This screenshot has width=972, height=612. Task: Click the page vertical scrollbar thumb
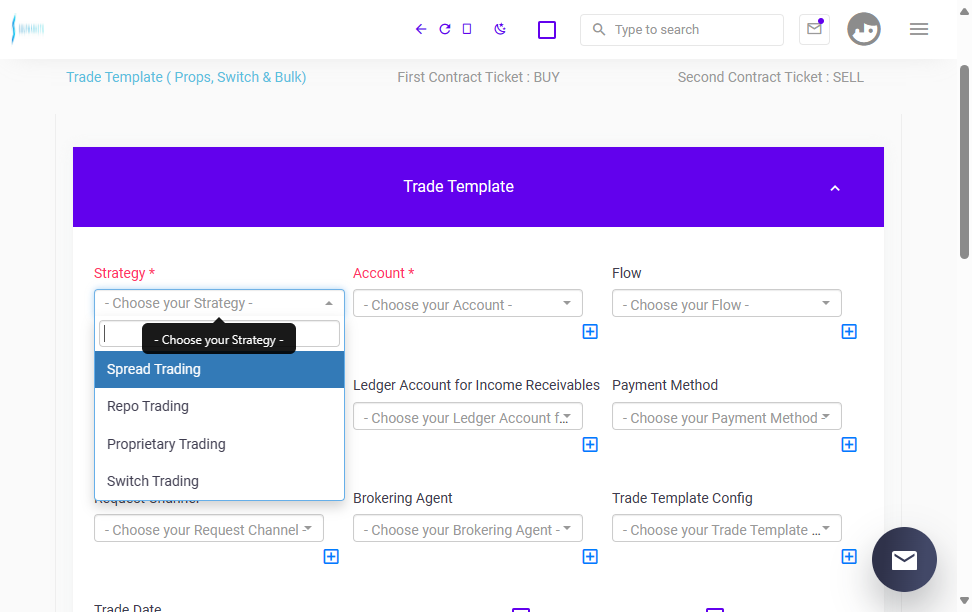(x=964, y=161)
